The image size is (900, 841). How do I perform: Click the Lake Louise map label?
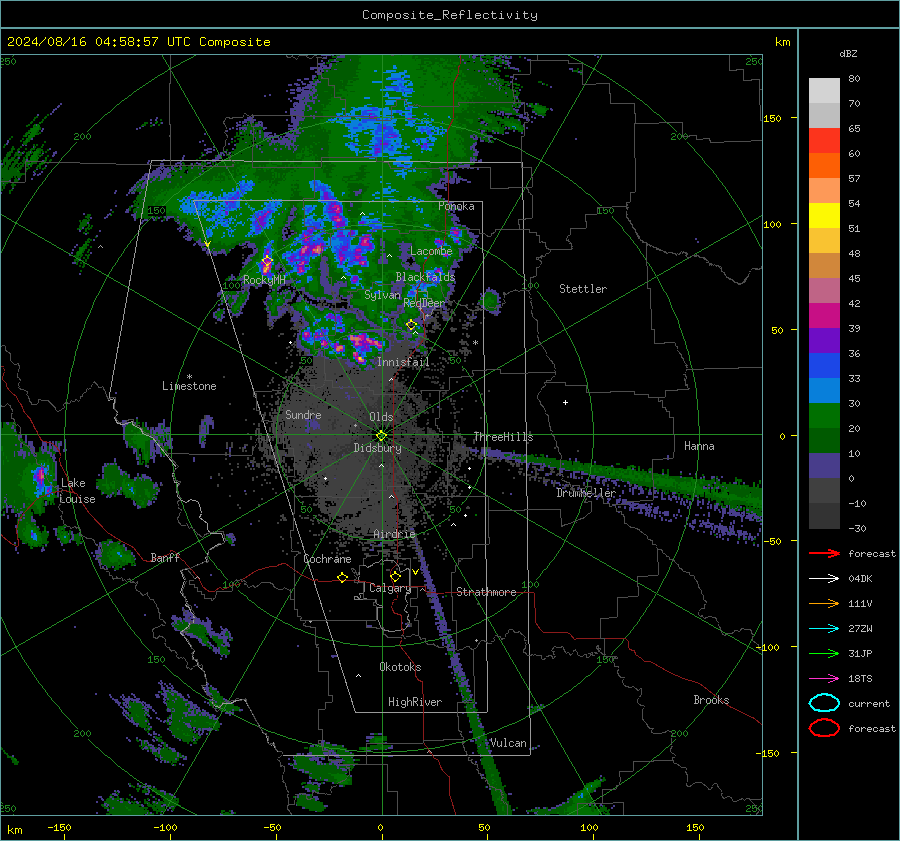pyautogui.click(x=77, y=491)
